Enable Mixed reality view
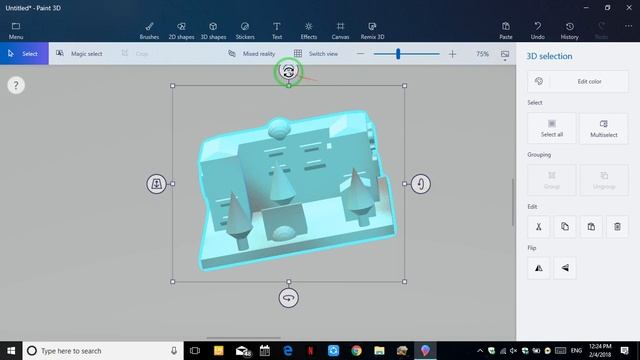This screenshot has height=360, width=640. pos(251,53)
